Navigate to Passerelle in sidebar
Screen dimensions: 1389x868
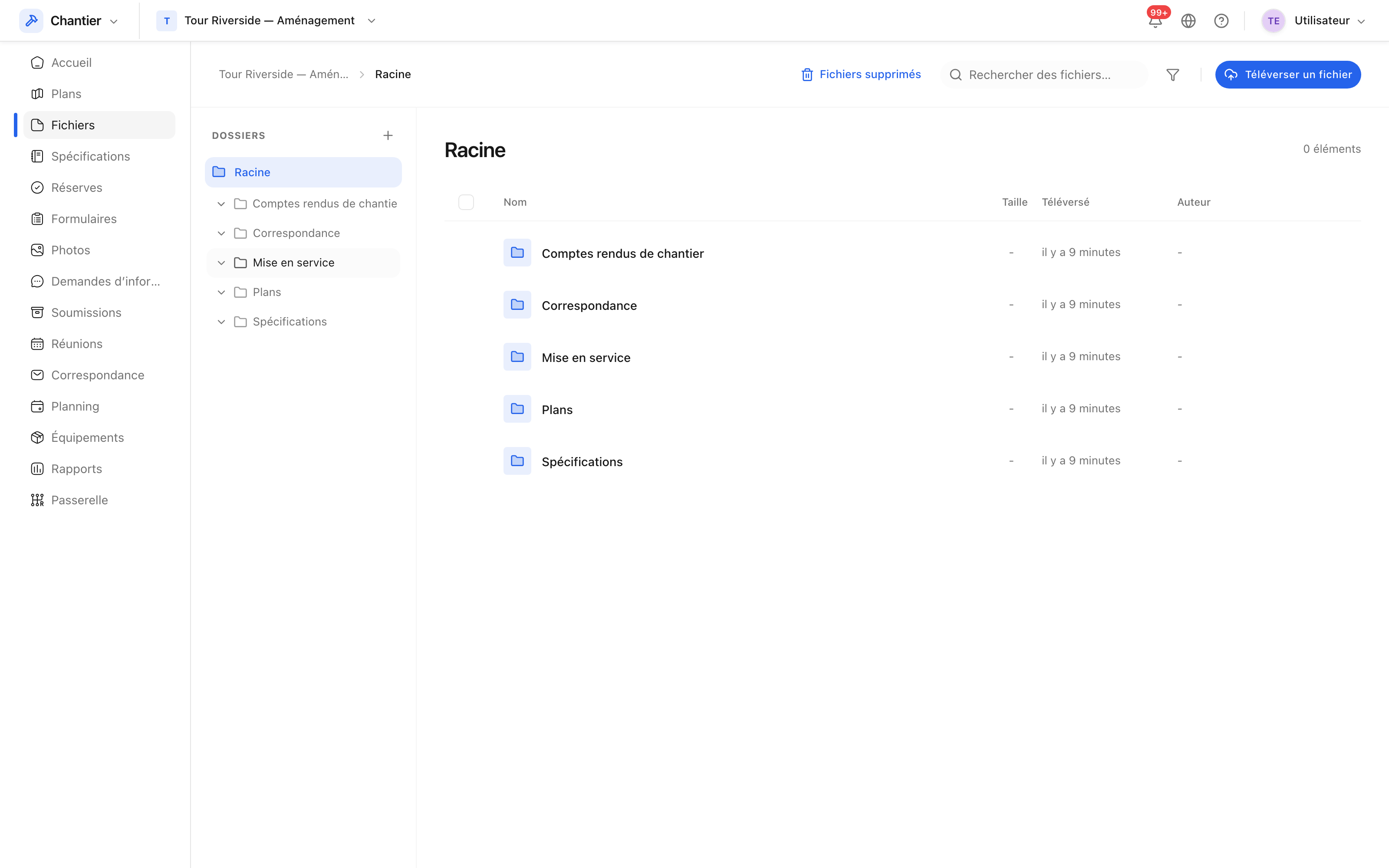coord(99,500)
